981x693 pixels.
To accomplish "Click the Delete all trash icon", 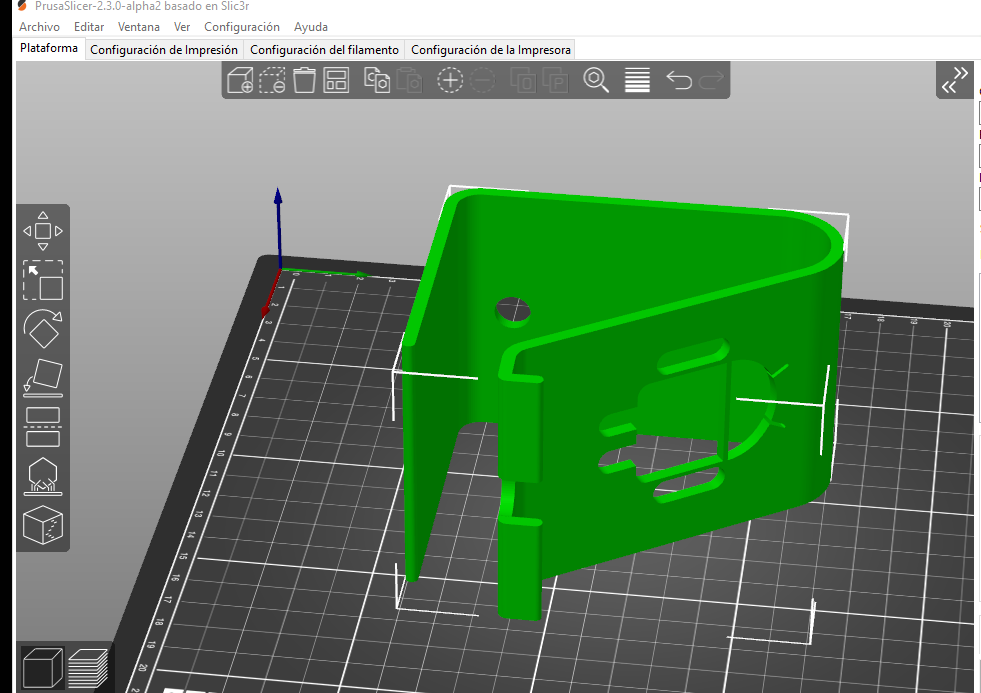I will click(x=304, y=80).
